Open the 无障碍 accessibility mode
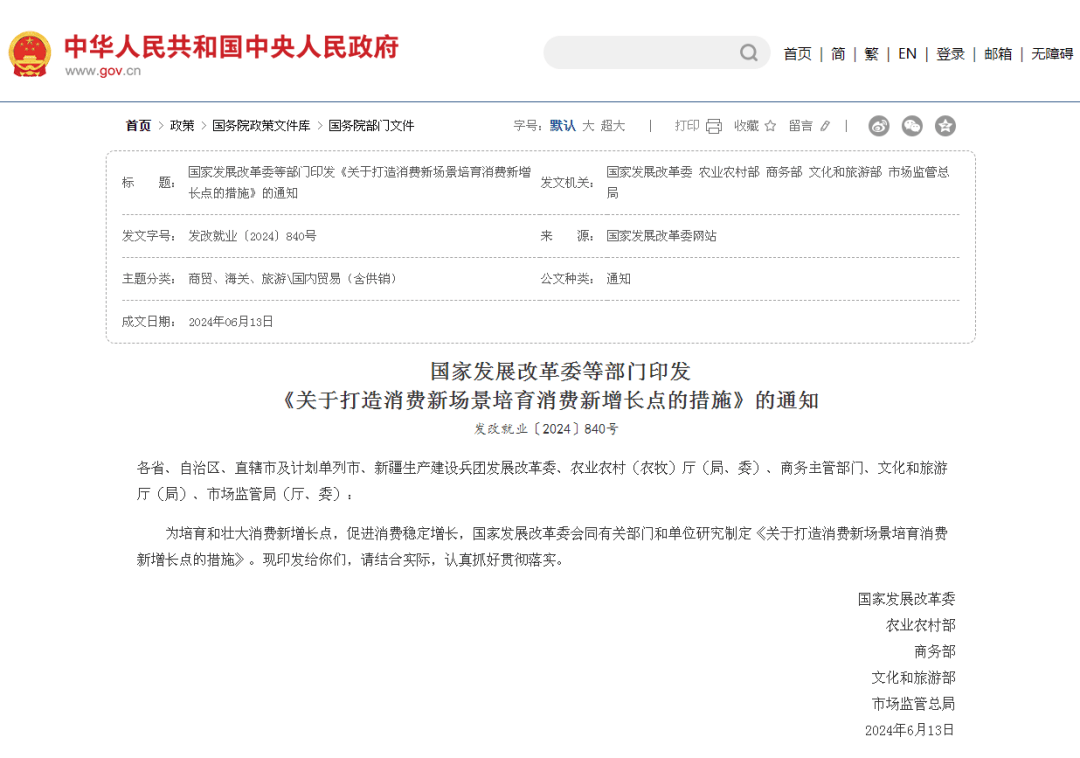 pyautogui.click(x=1052, y=54)
